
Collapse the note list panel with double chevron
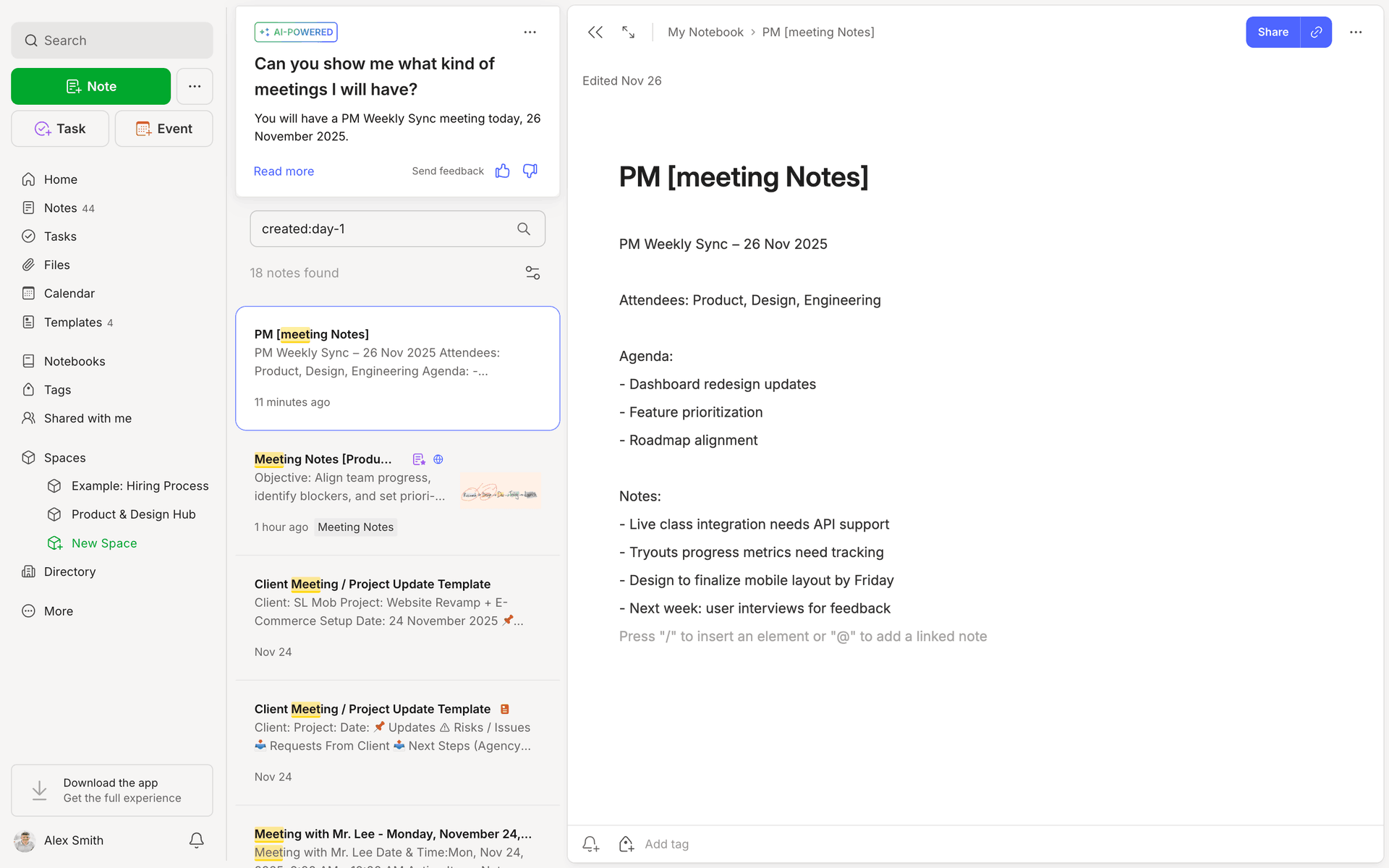pyautogui.click(x=595, y=32)
